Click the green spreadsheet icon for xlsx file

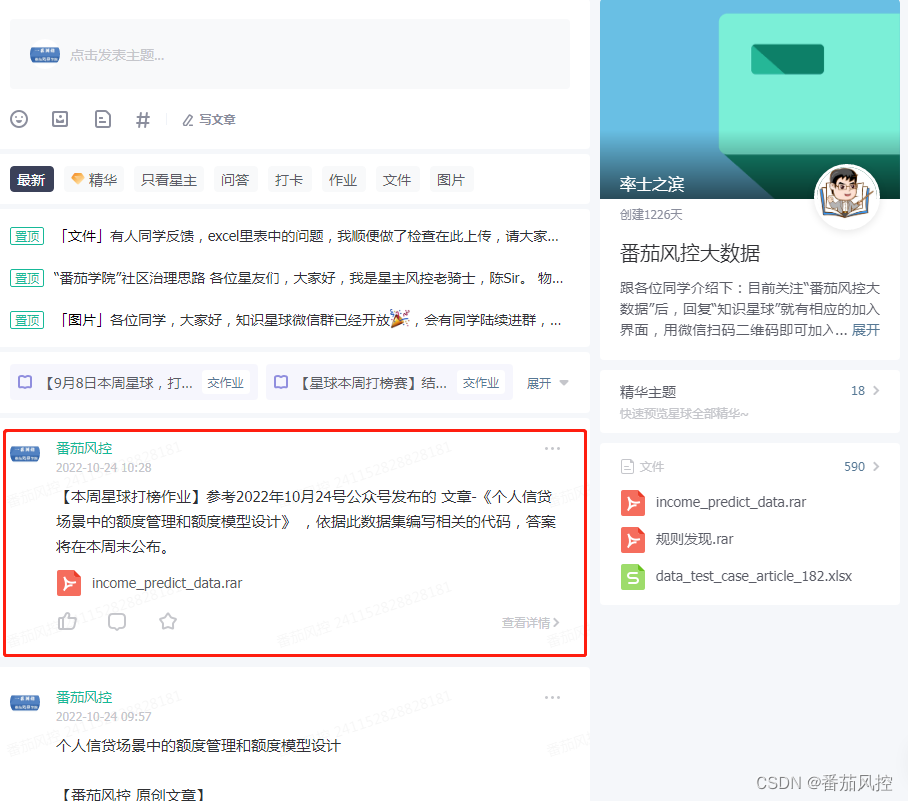[x=633, y=577]
